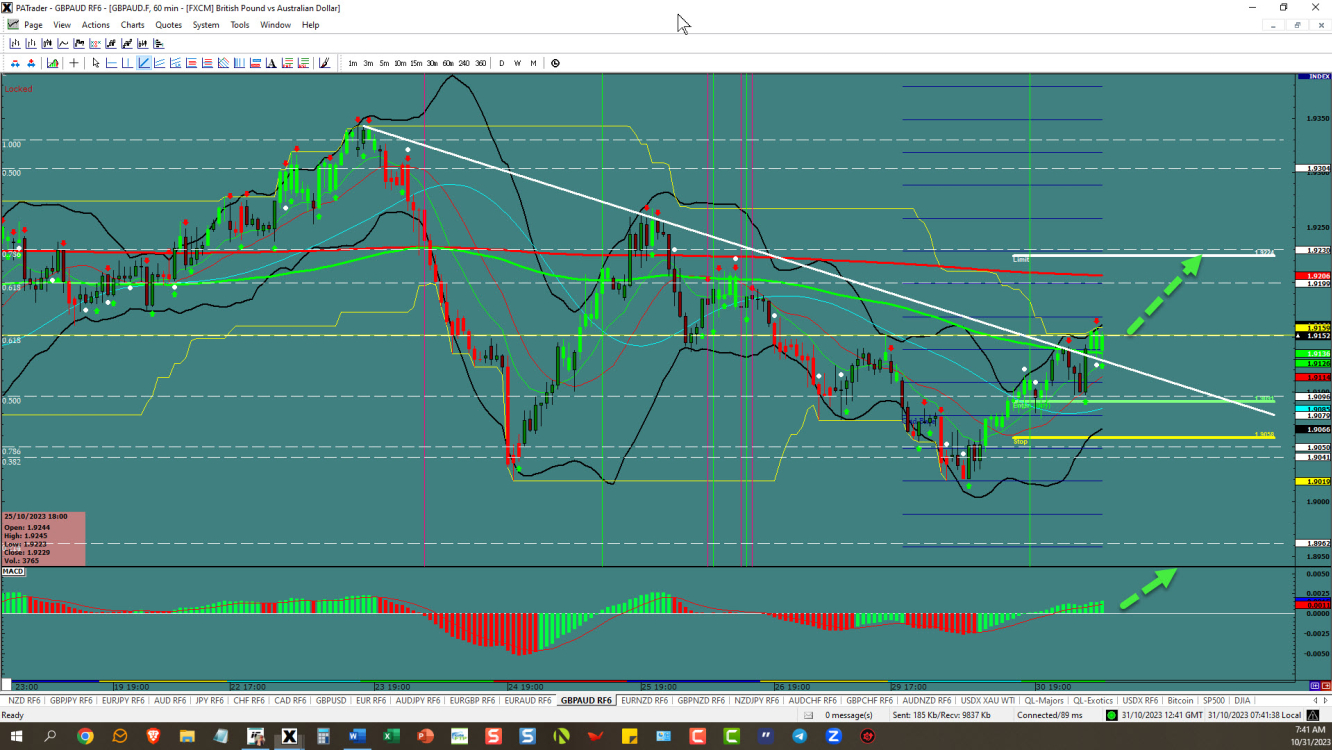The height and width of the screenshot is (750, 1332).
Task: Switch to weekly W timeframe
Action: (517, 63)
